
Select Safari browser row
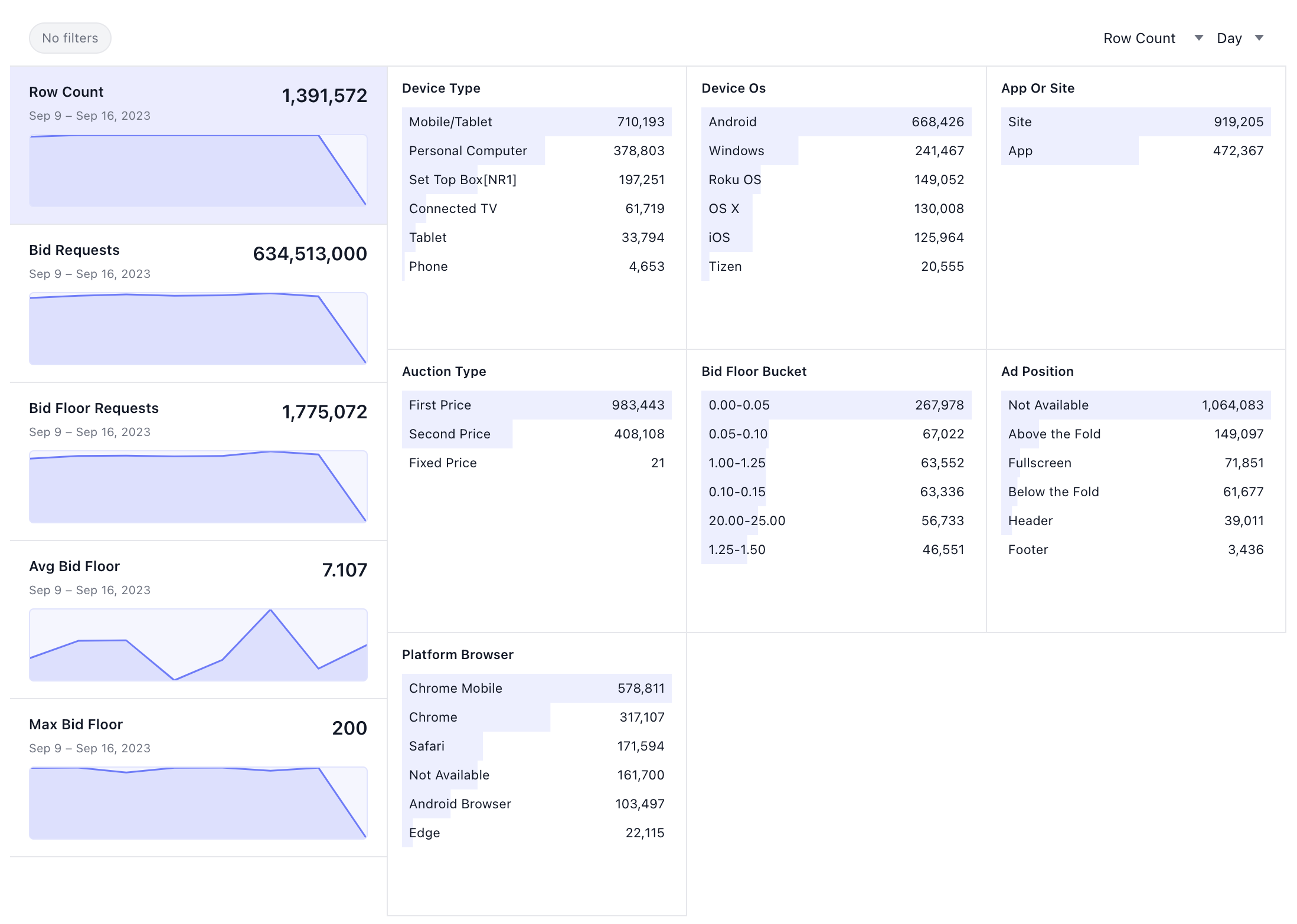click(x=536, y=746)
